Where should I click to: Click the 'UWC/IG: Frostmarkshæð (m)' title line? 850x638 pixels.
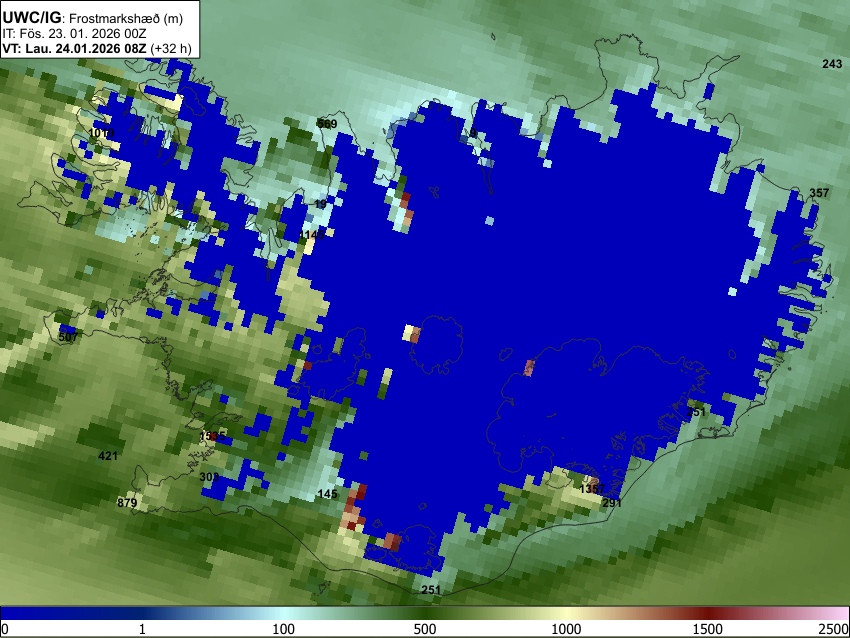pos(93,18)
